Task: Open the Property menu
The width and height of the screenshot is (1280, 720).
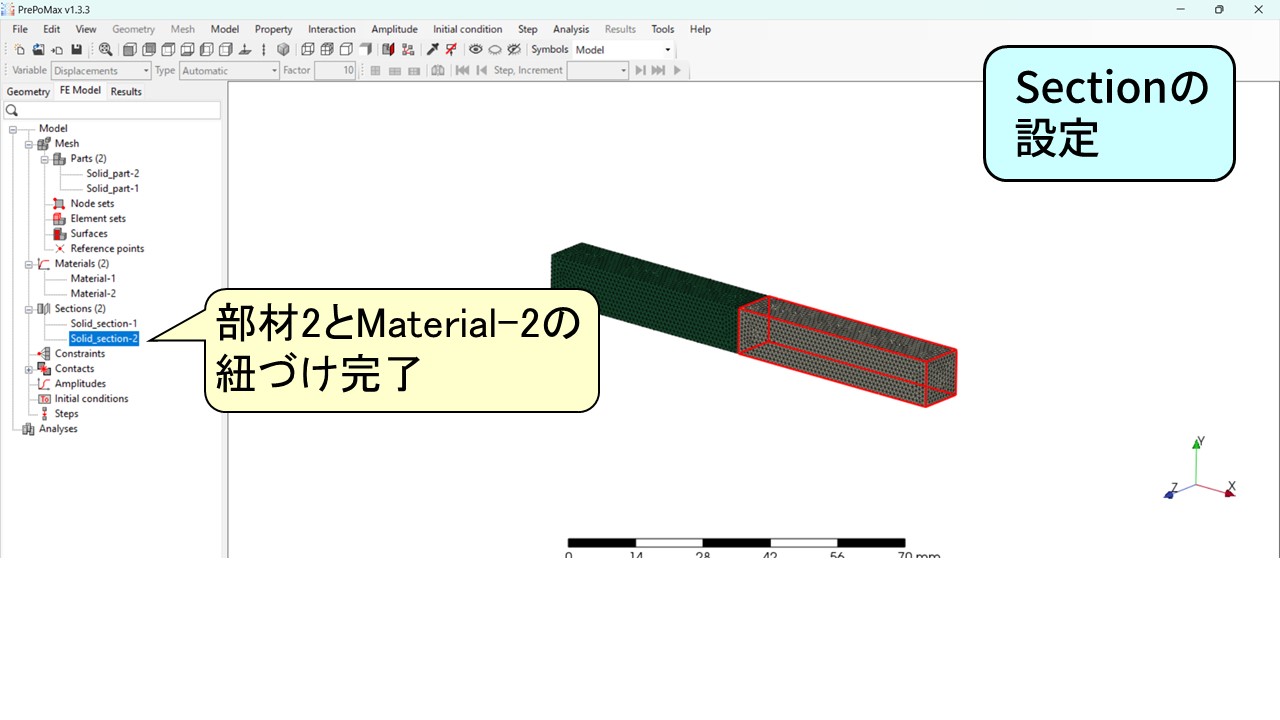Action: pos(273,29)
